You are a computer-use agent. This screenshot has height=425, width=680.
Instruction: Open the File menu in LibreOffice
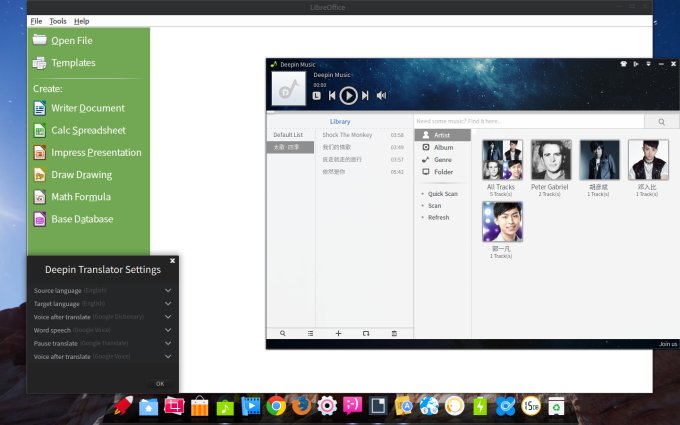click(x=36, y=21)
